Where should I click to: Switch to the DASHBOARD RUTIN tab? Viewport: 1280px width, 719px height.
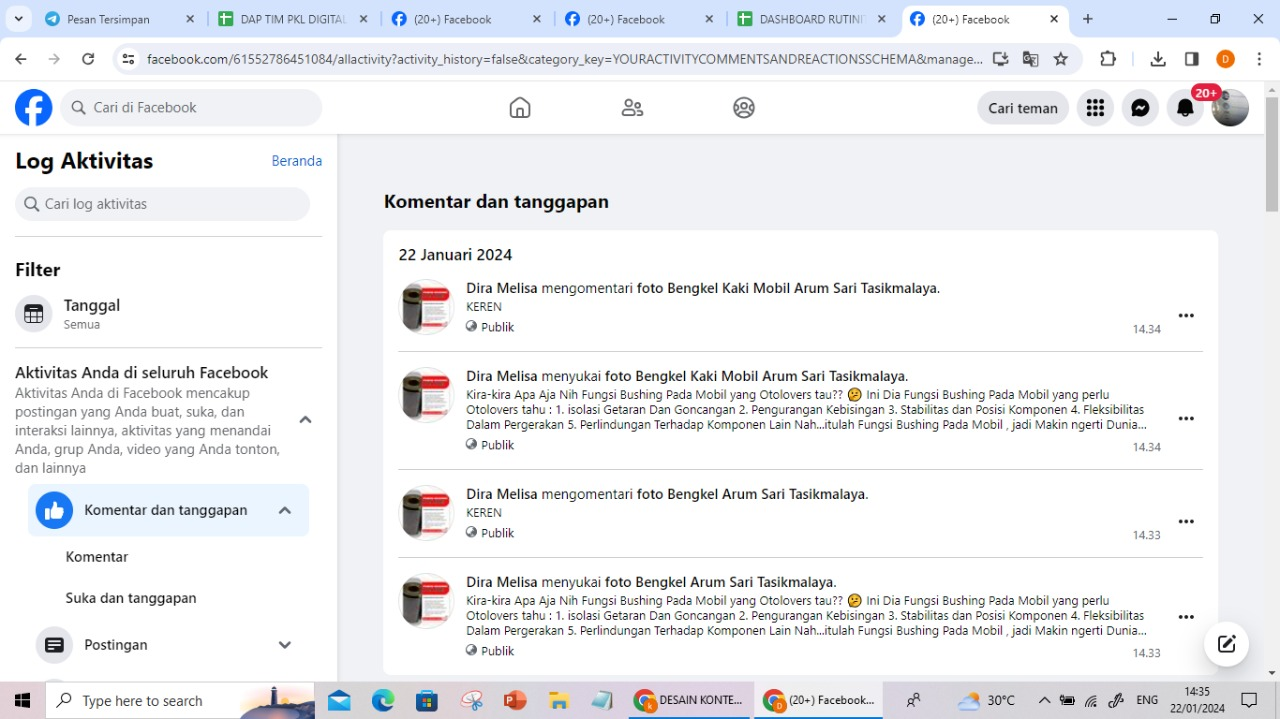pyautogui.click(x=813, y=19)
